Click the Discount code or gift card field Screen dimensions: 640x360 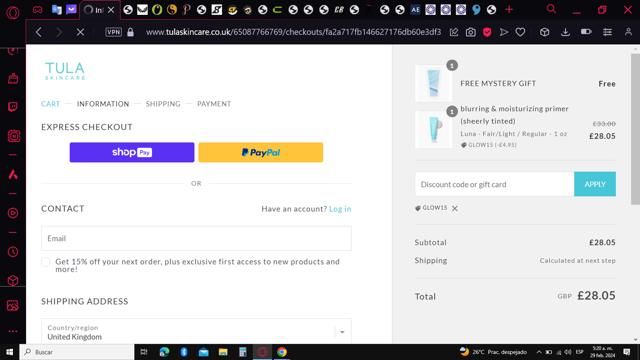coord(494,184)
